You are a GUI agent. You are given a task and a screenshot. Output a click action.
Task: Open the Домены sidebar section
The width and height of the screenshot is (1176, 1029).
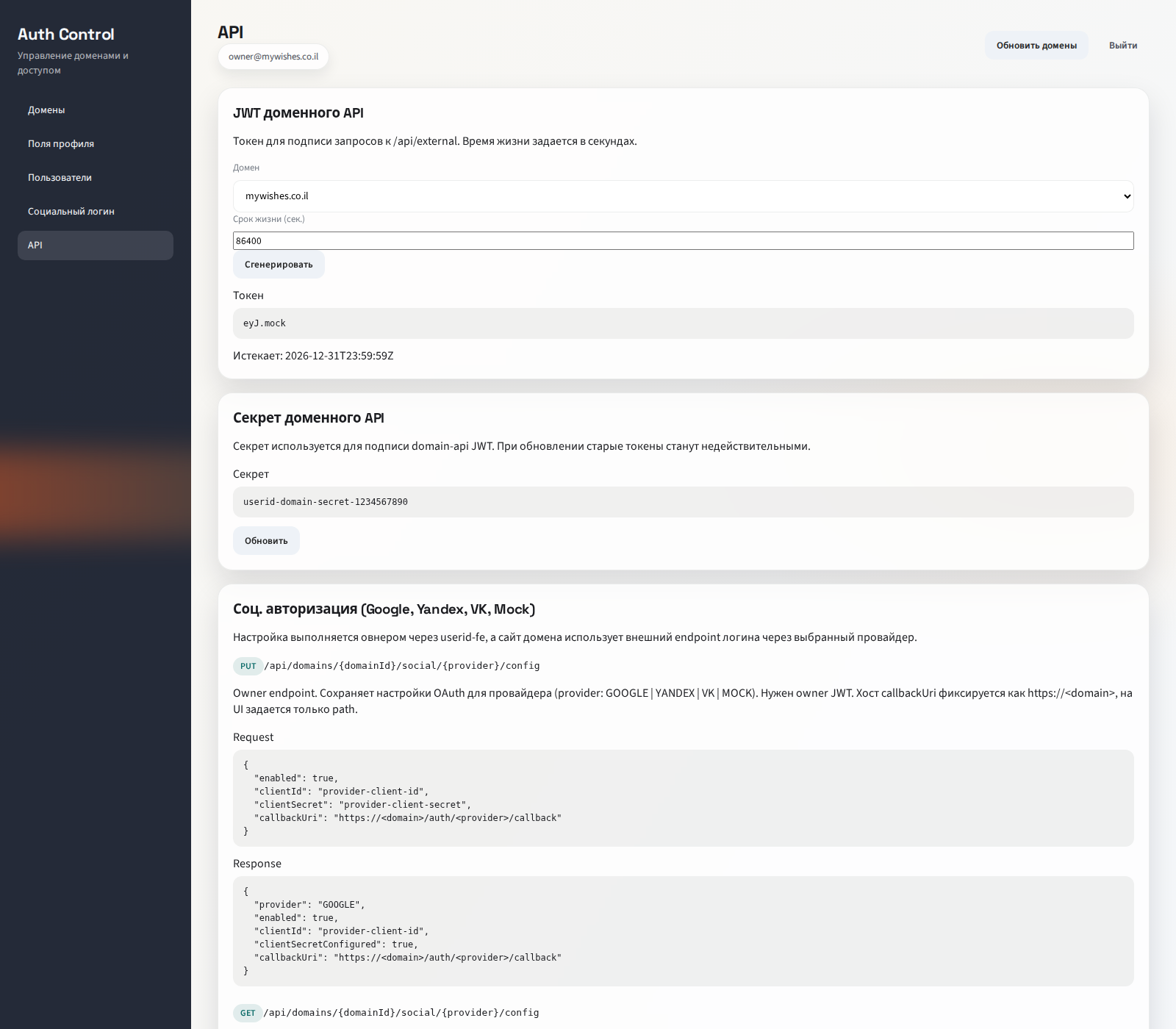click(46, 110)
